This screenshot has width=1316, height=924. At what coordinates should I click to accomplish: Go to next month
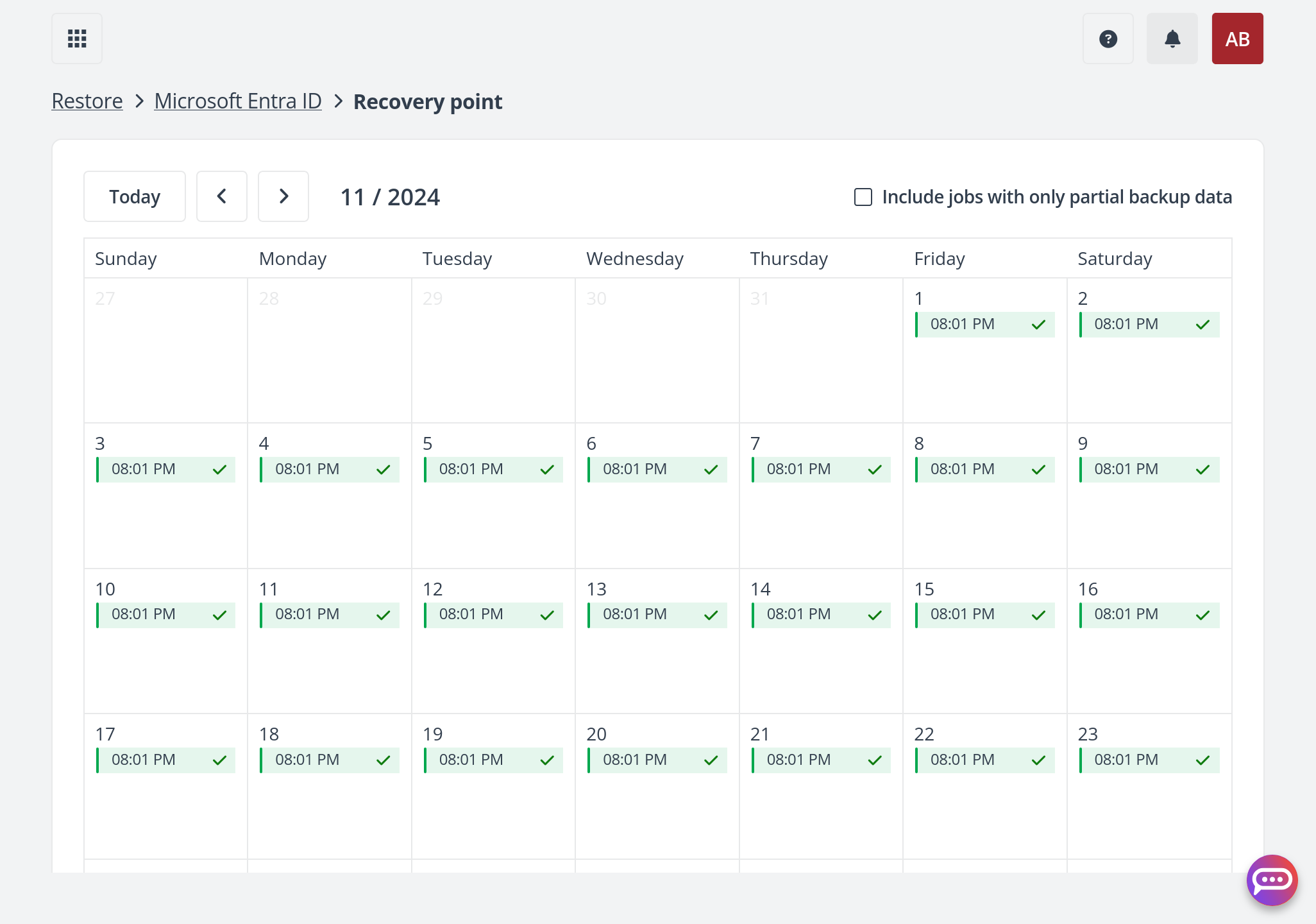(283, 196)
